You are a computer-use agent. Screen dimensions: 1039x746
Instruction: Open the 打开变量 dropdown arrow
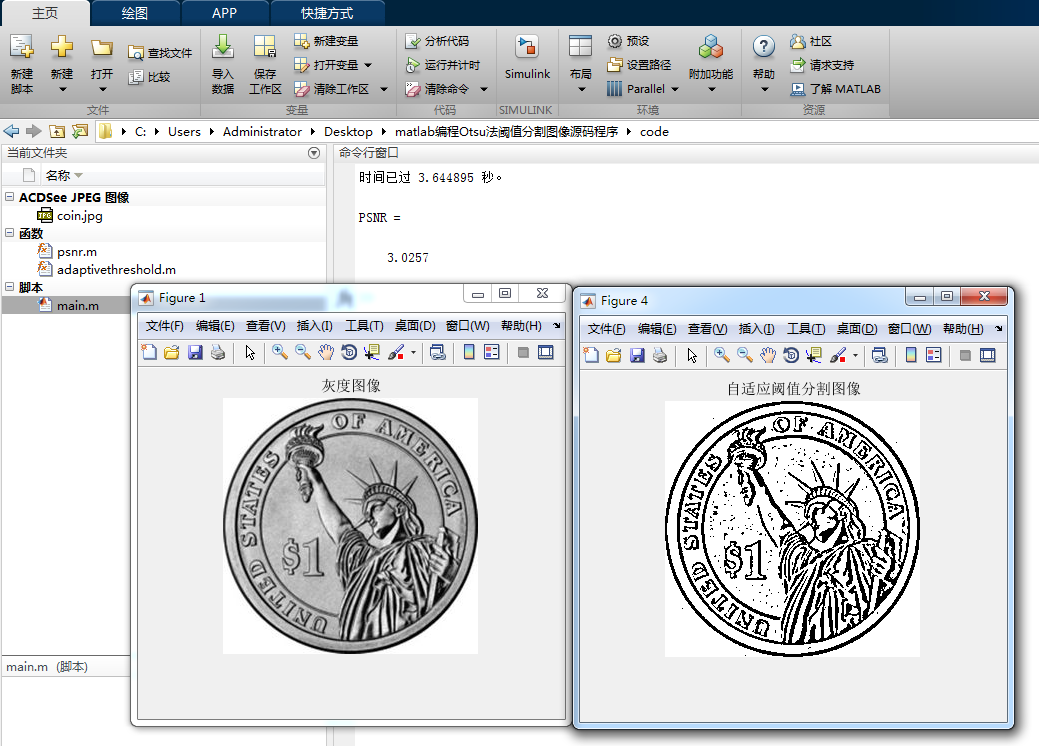(368, 65)
